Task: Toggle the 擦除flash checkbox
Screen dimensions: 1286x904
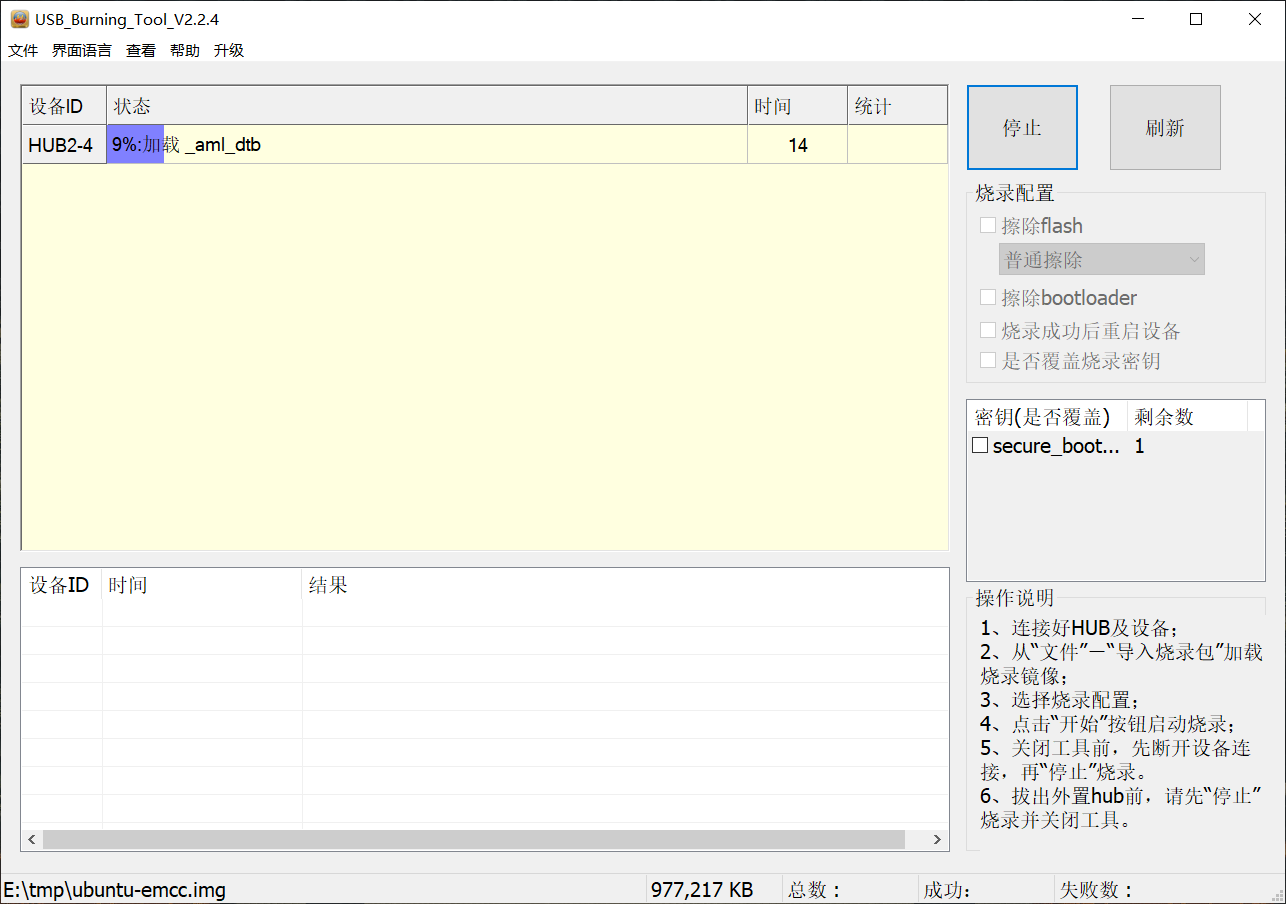Action: tap(988, 226)
